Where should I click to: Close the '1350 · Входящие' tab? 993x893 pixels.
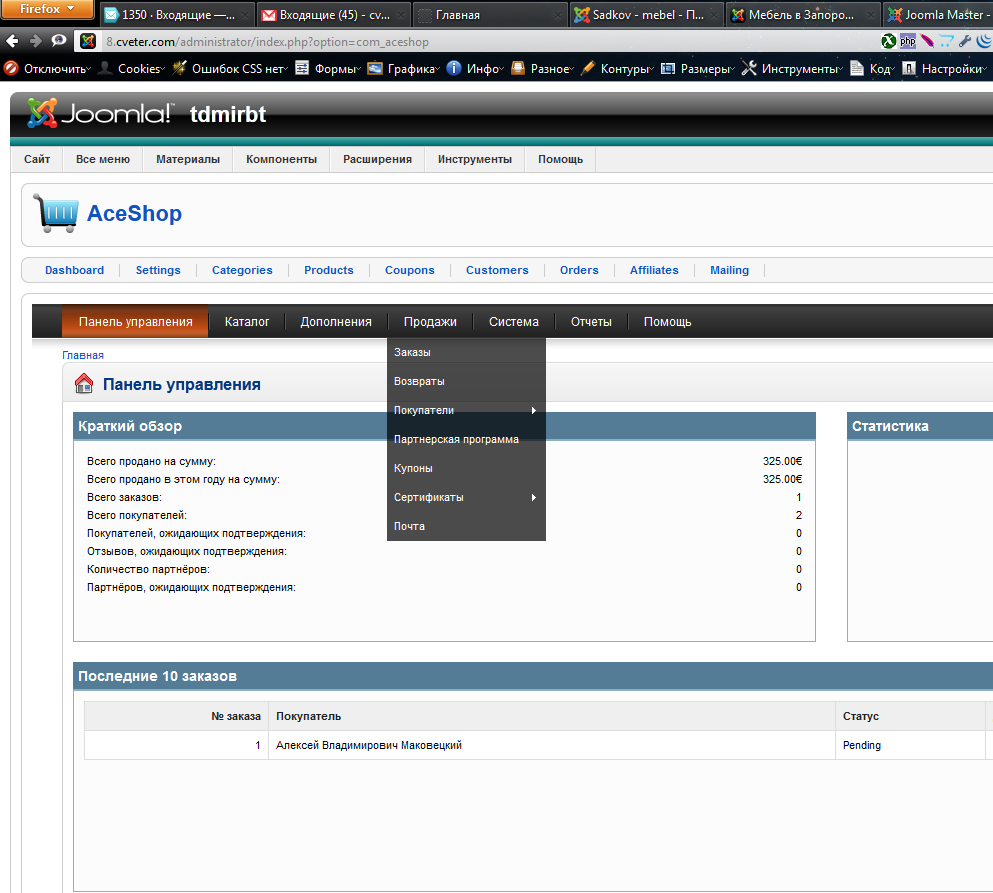244,15
